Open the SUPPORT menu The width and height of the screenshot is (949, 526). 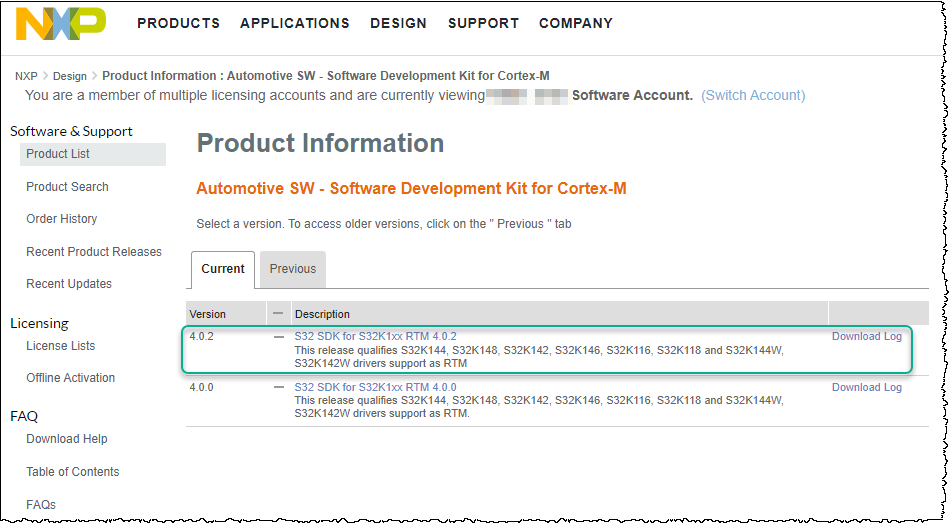483,23
